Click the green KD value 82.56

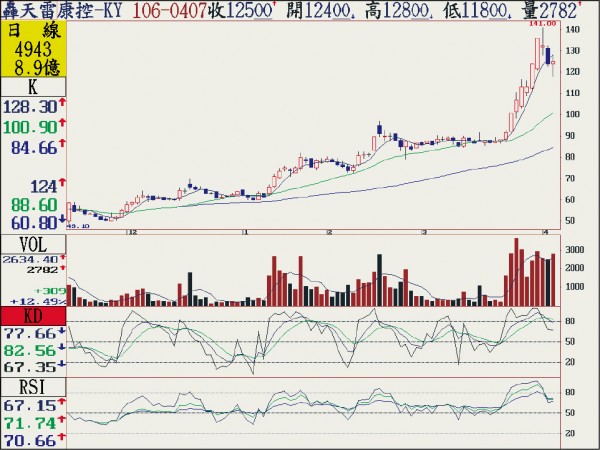pos(30,351)
